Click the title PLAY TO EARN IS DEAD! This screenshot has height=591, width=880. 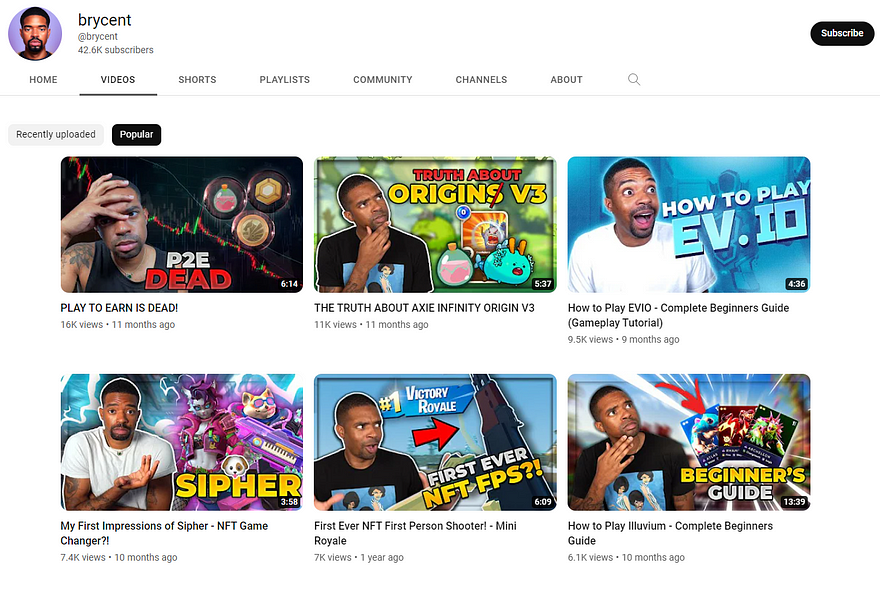click(x=119, y=308)
